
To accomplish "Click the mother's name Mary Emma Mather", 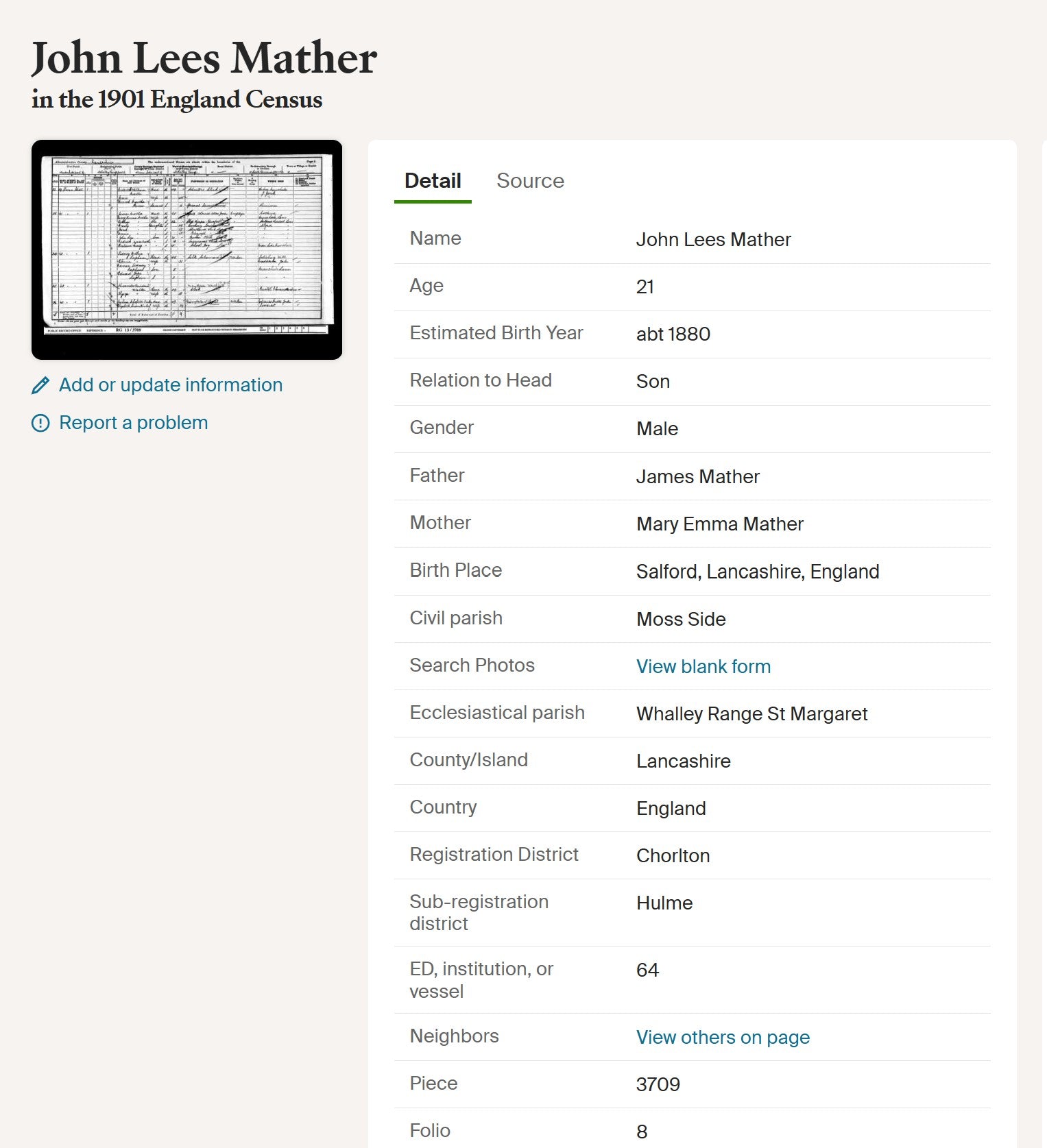I will coord(719,524).
